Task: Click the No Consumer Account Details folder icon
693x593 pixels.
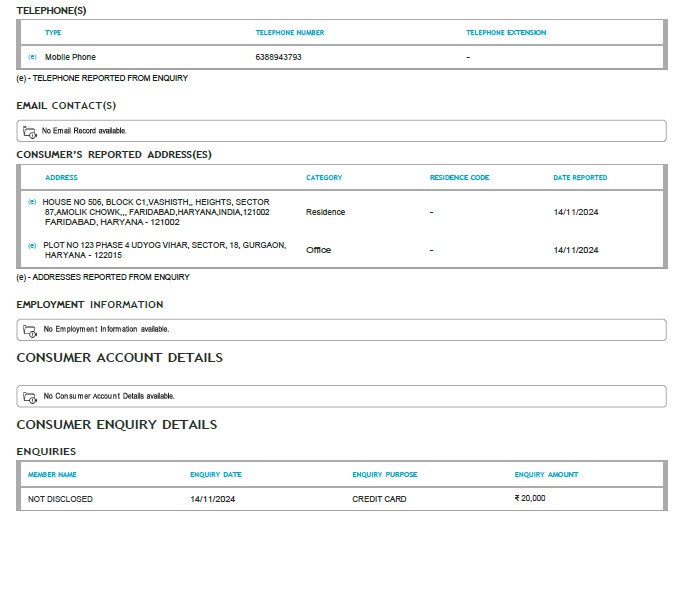Action: pos(30,398)
